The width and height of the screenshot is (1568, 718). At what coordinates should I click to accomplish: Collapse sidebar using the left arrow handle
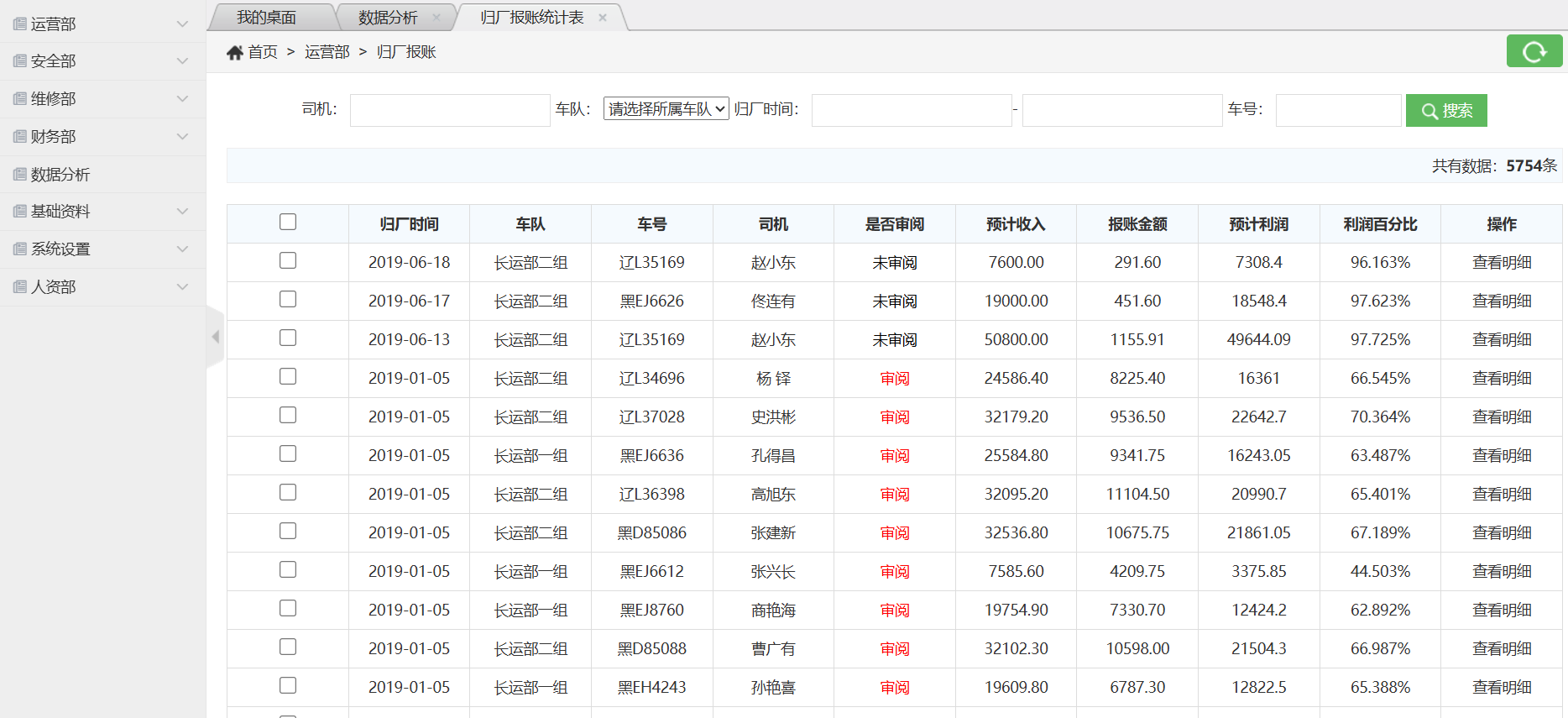pos(215,337)
